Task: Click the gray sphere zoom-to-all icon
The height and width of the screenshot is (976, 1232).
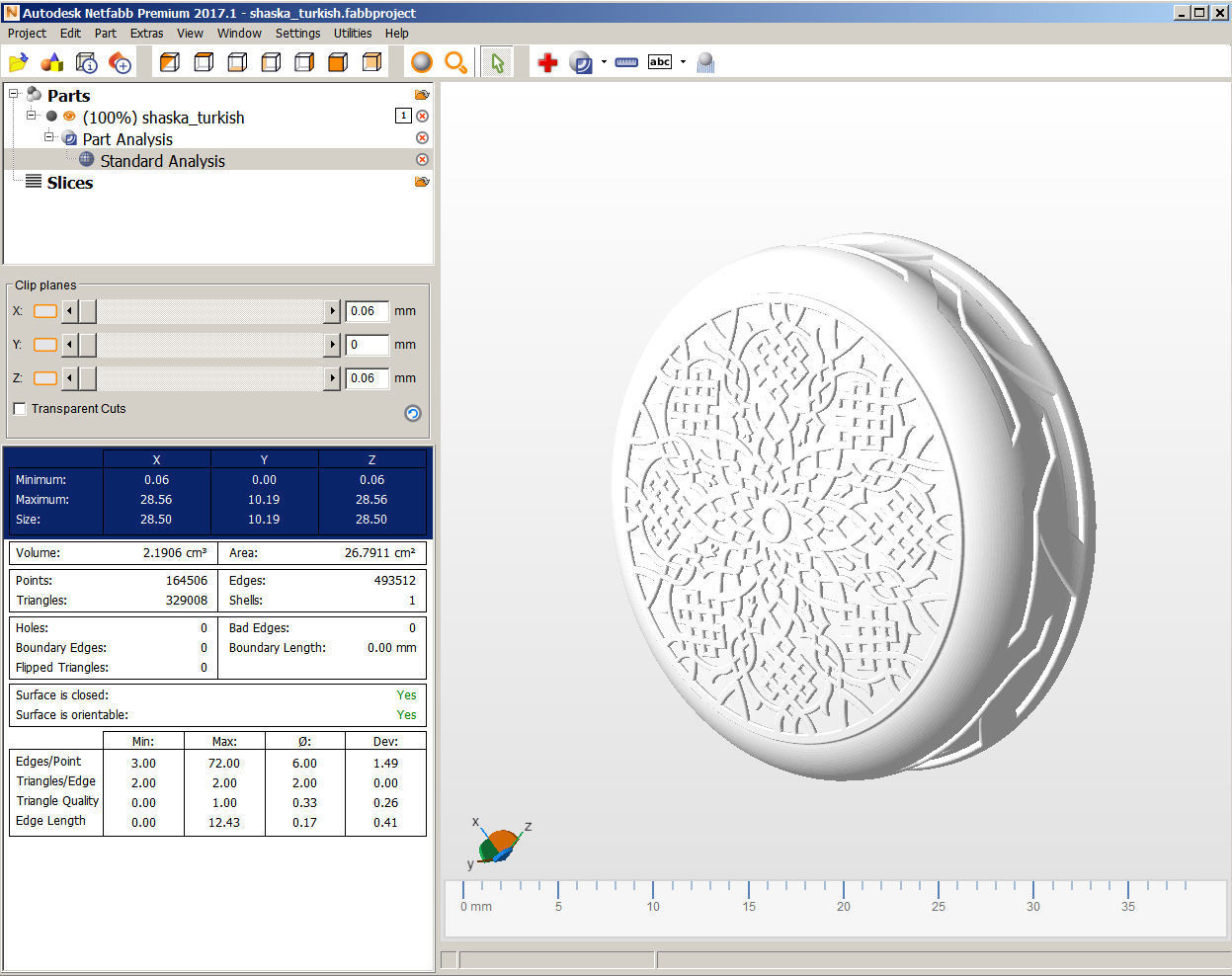Action: click(x=422, y=62)
